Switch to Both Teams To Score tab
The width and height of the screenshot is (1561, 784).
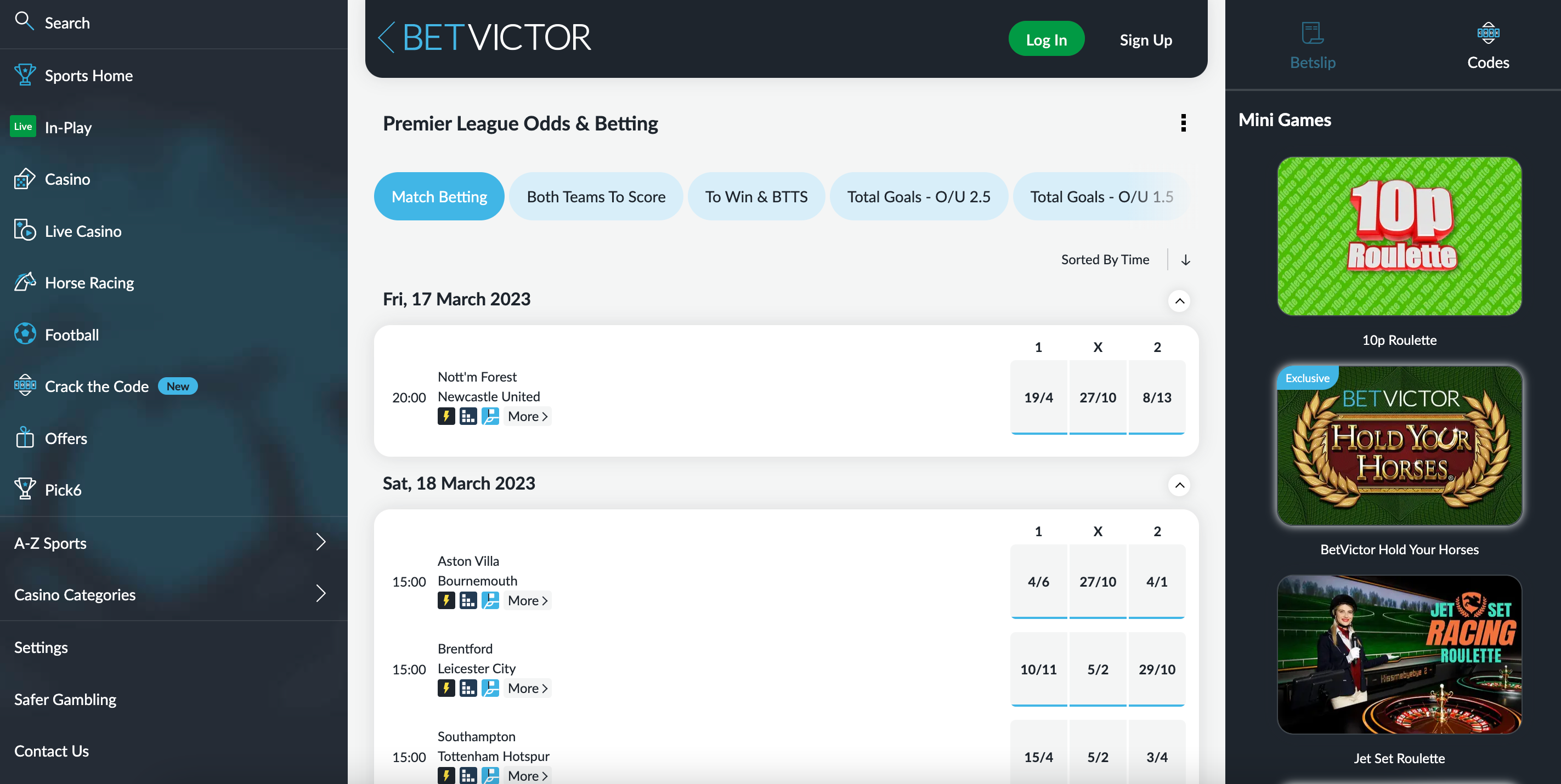pos(596,196)
